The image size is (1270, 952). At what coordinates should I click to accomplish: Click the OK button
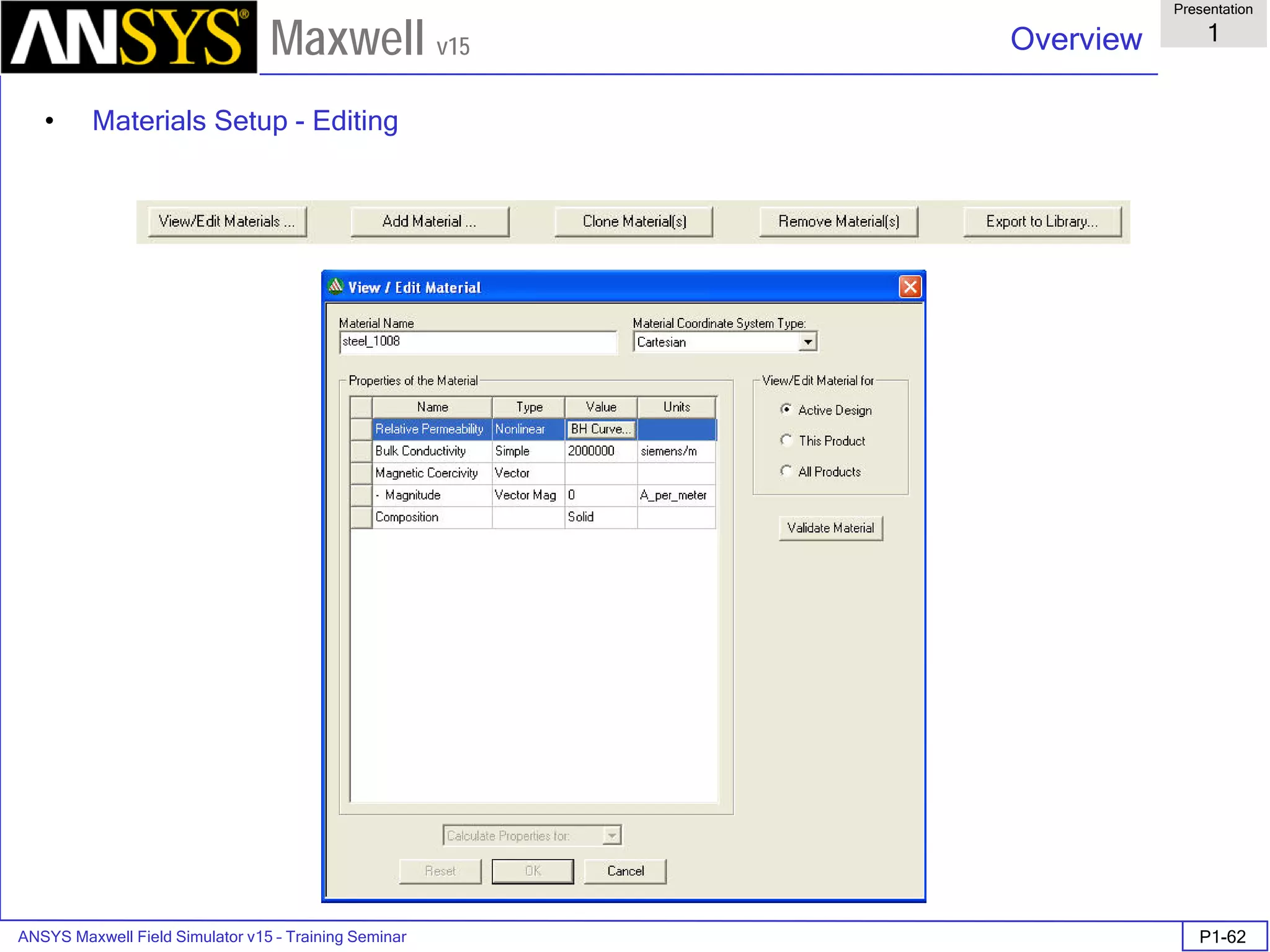(x=533, y=871)
